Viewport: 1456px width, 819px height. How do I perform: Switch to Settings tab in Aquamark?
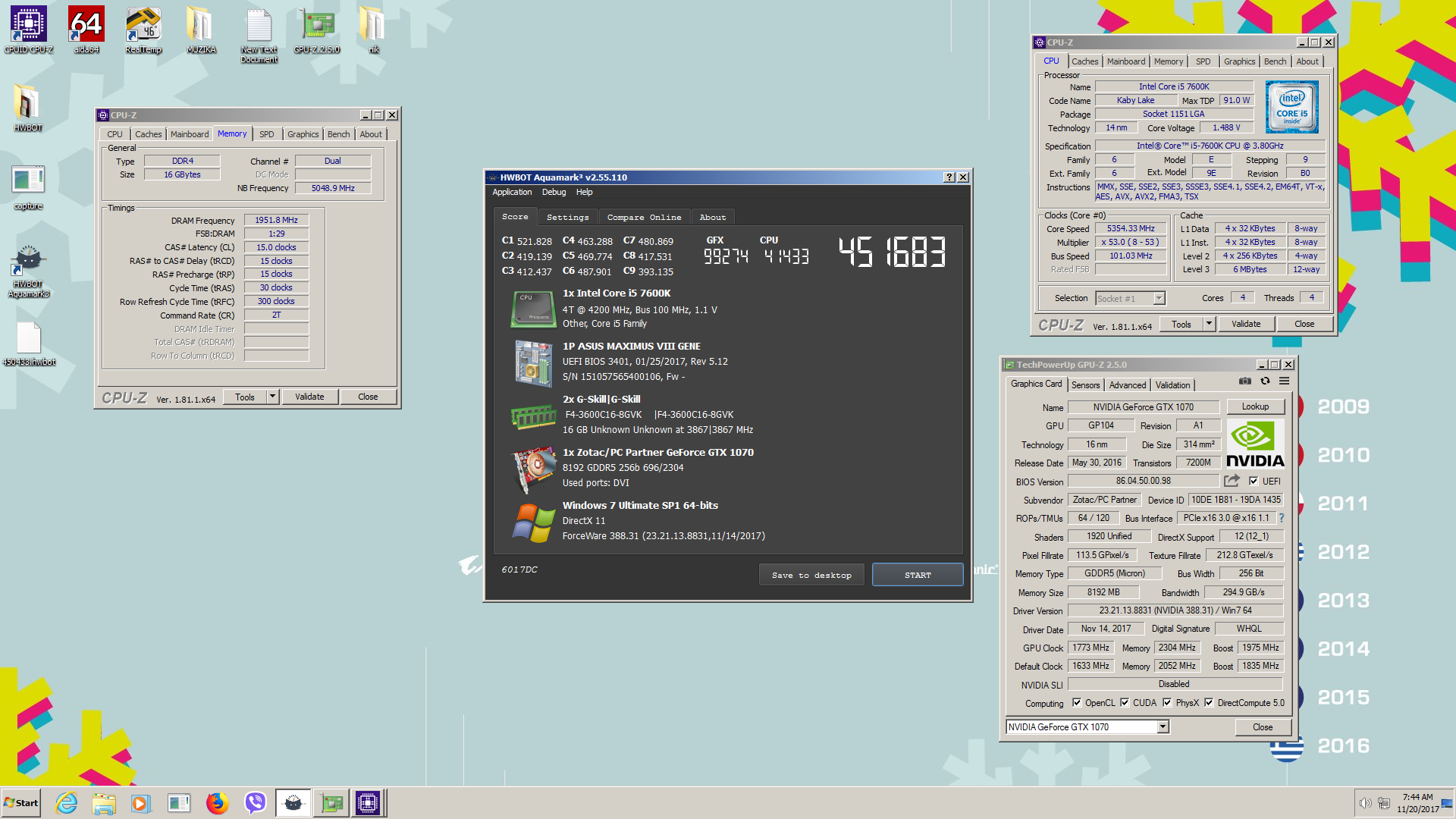click(567, 217)
